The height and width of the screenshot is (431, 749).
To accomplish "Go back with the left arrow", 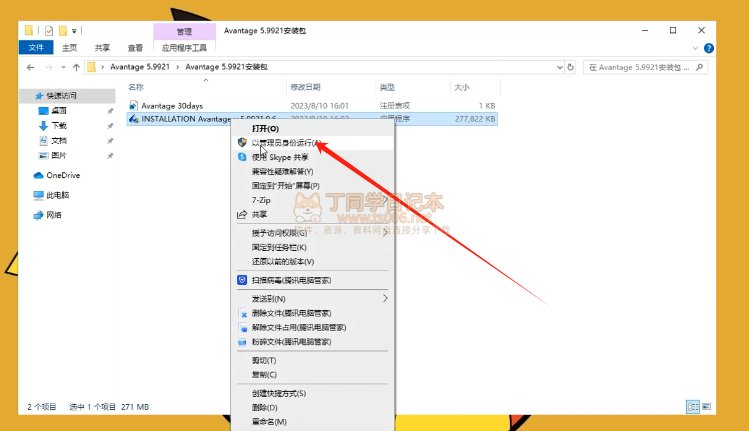I will (31, 67).
